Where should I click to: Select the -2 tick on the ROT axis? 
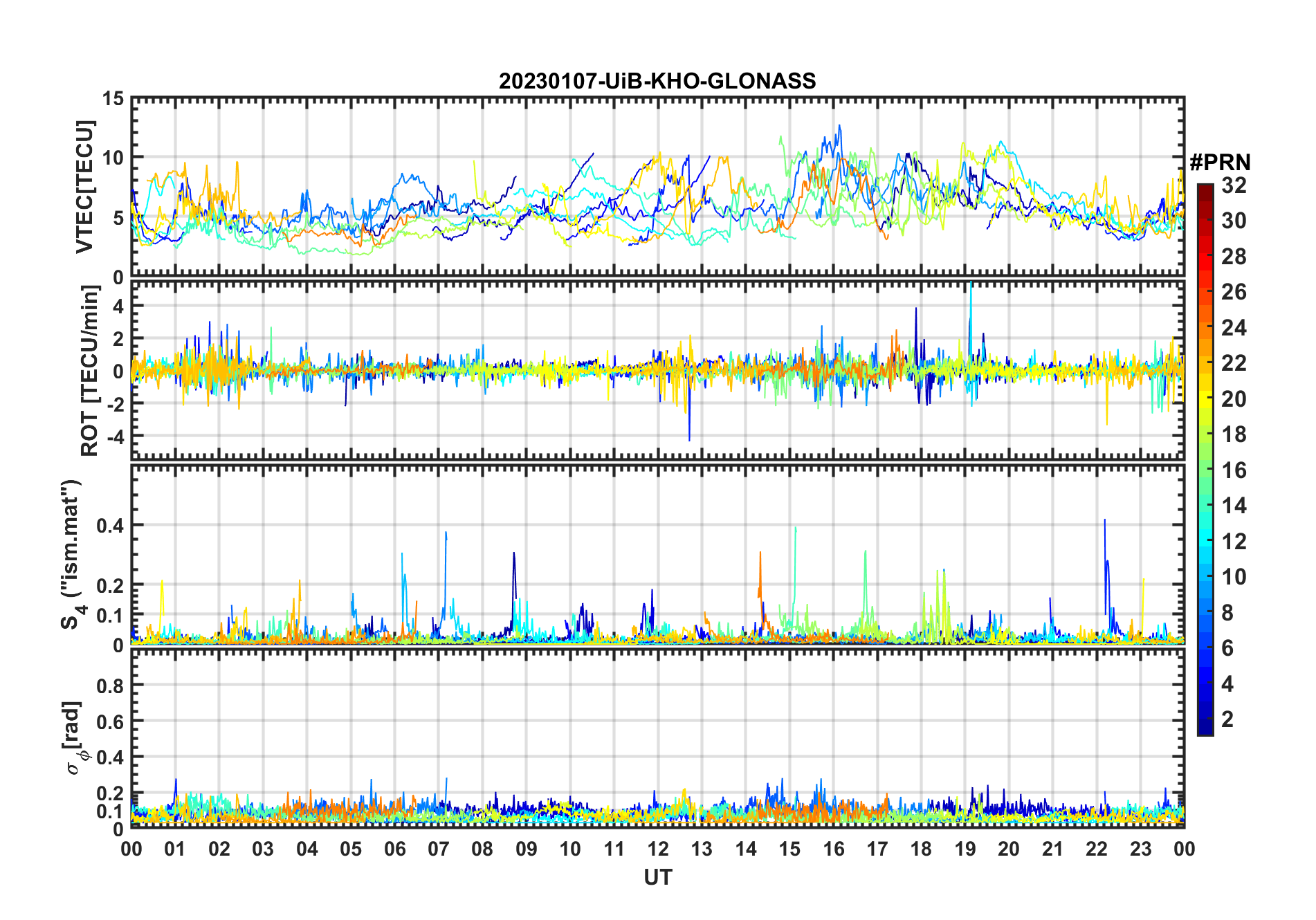[x=115, y=403]
